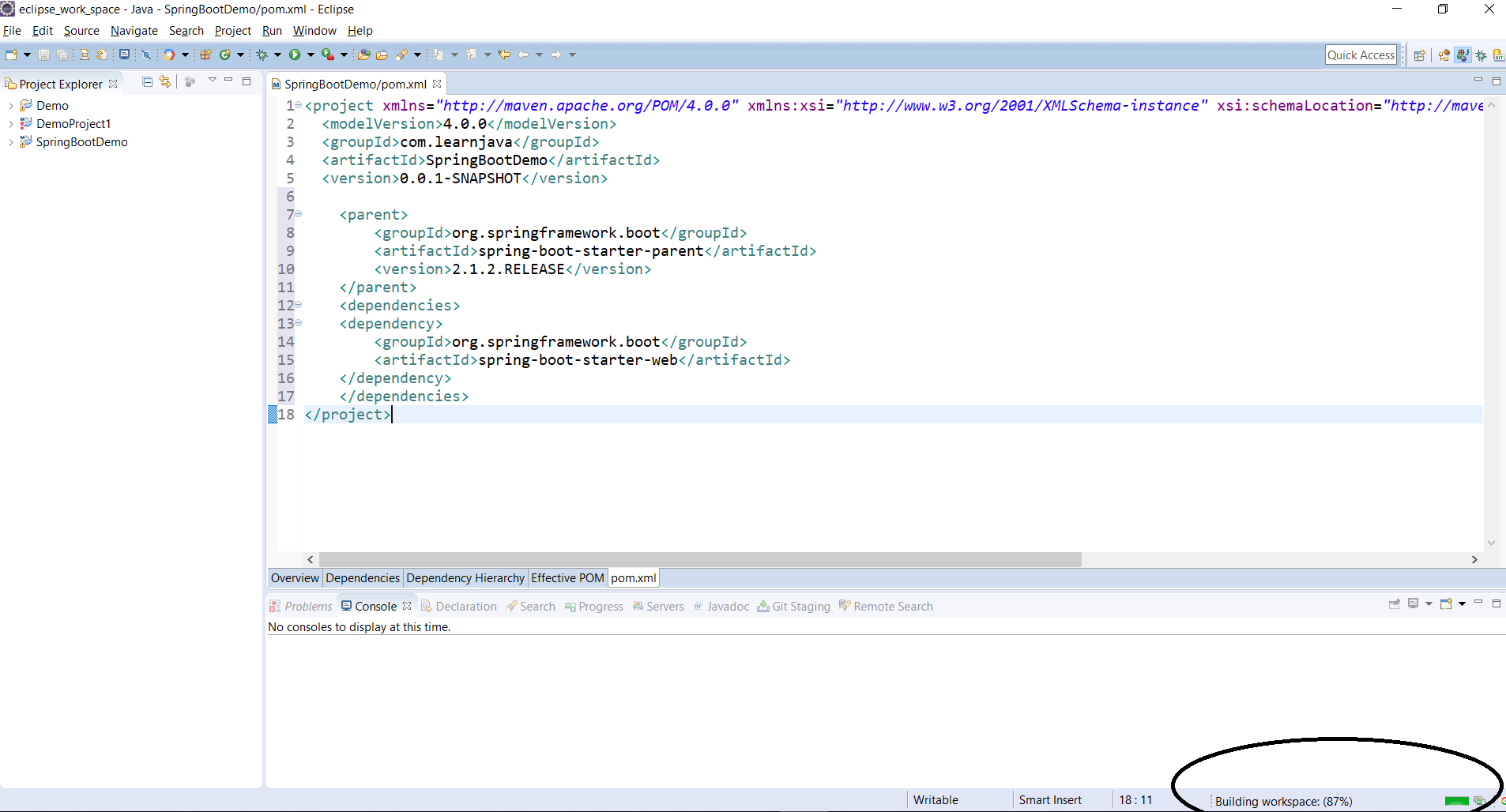Click the New Java Class icon
Screen dimensions: 1506x812
point(225,55)
